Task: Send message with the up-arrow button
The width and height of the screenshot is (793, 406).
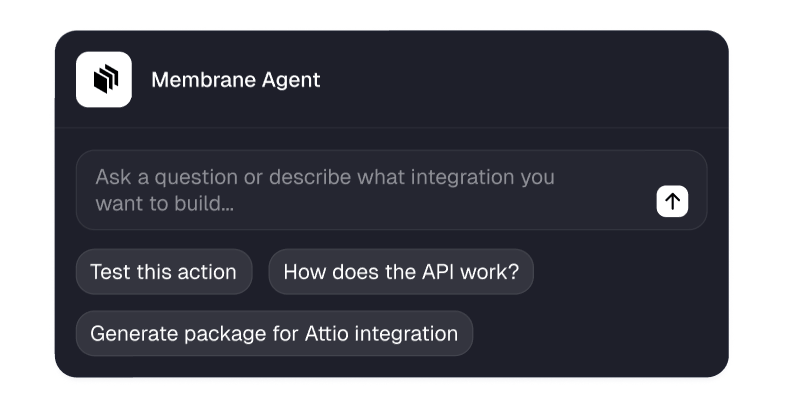Action: pos(672,201)
